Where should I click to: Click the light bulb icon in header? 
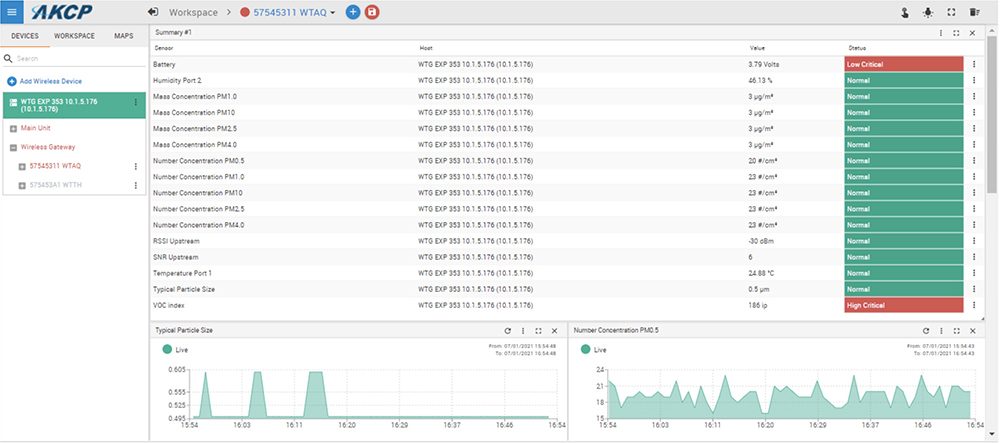pyautogui.click(x=928, y=12)
